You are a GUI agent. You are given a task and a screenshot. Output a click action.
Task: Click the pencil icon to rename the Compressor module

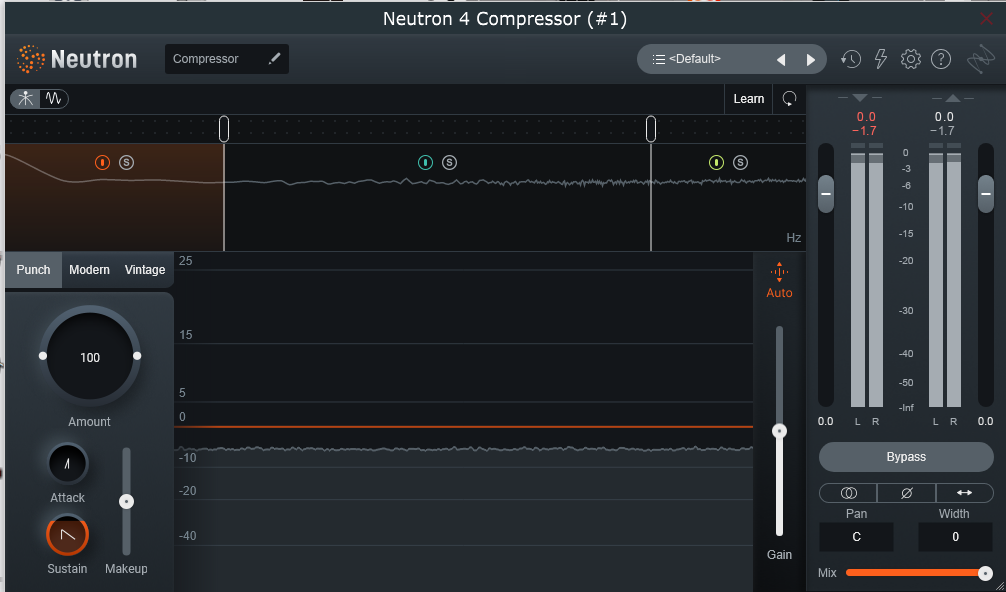click(274, 59)
